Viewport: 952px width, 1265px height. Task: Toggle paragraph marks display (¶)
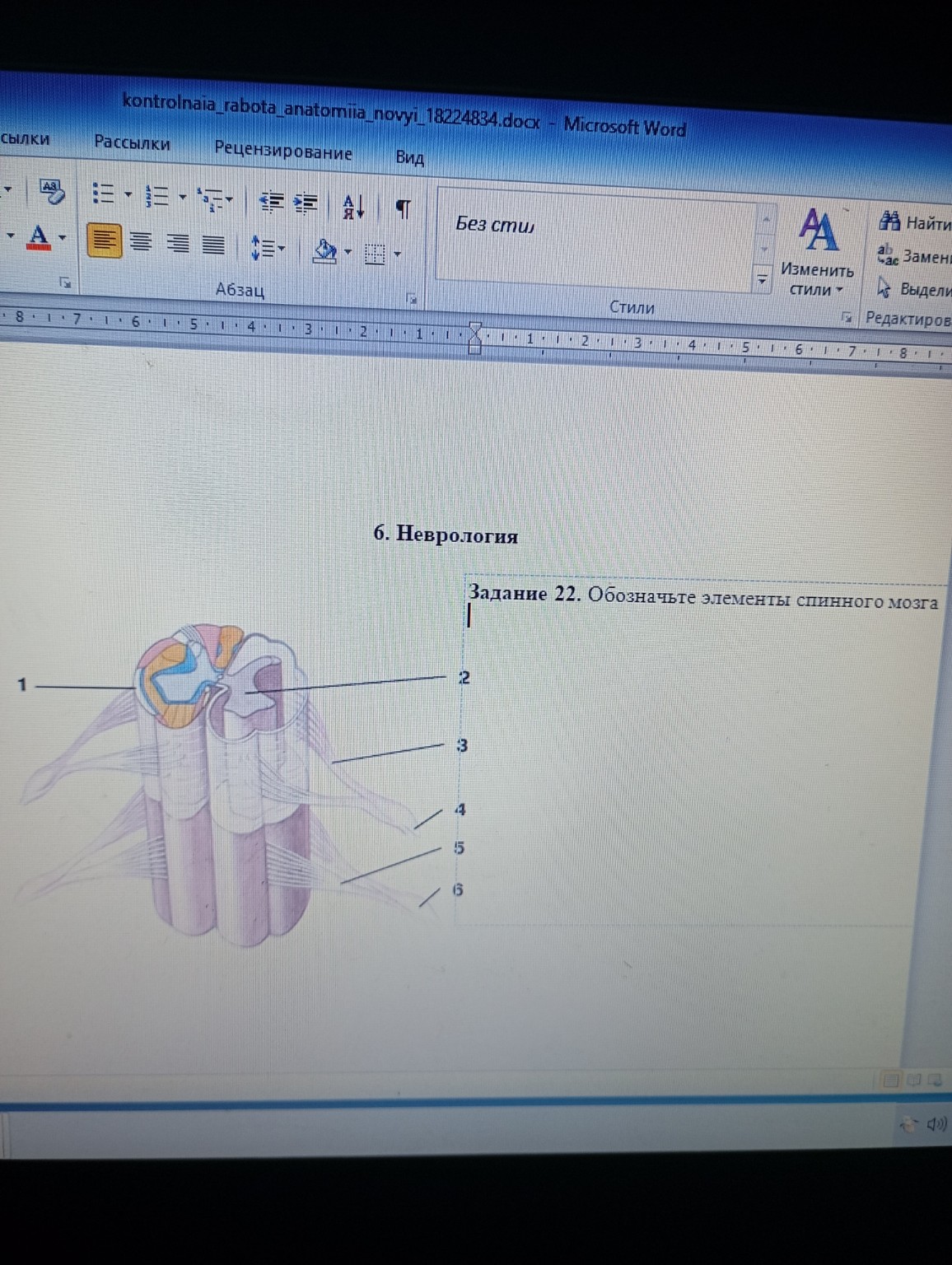403,208
